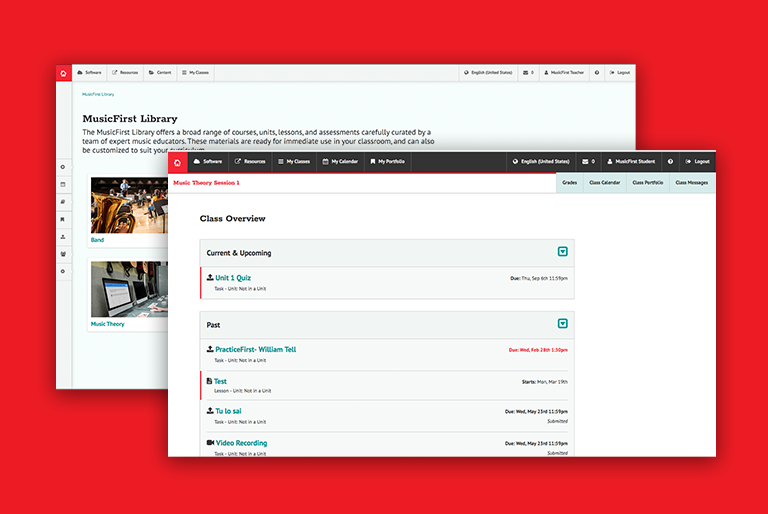Click 'Submitted' status under Tu lo sai due date
The height and width of the screenshot is (514, 768).
tap(557, 421)
